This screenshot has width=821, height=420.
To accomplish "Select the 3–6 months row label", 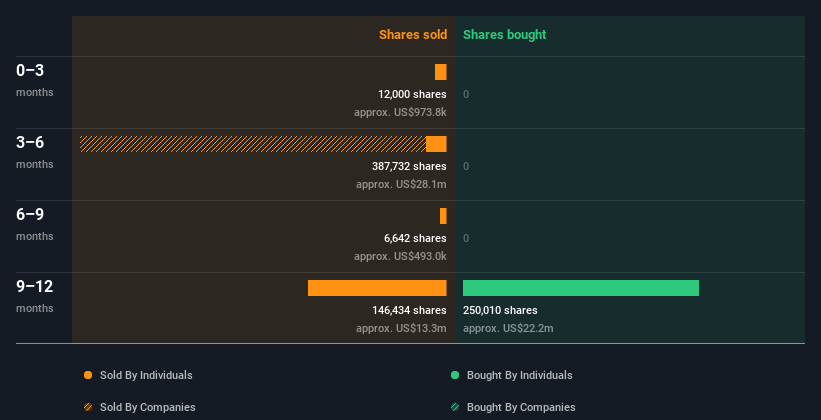I will pos(35,152).
